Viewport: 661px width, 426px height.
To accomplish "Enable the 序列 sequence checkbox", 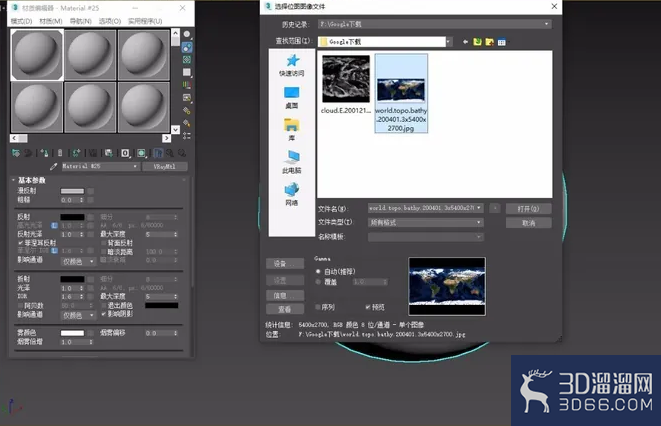I will pos(318,307).
